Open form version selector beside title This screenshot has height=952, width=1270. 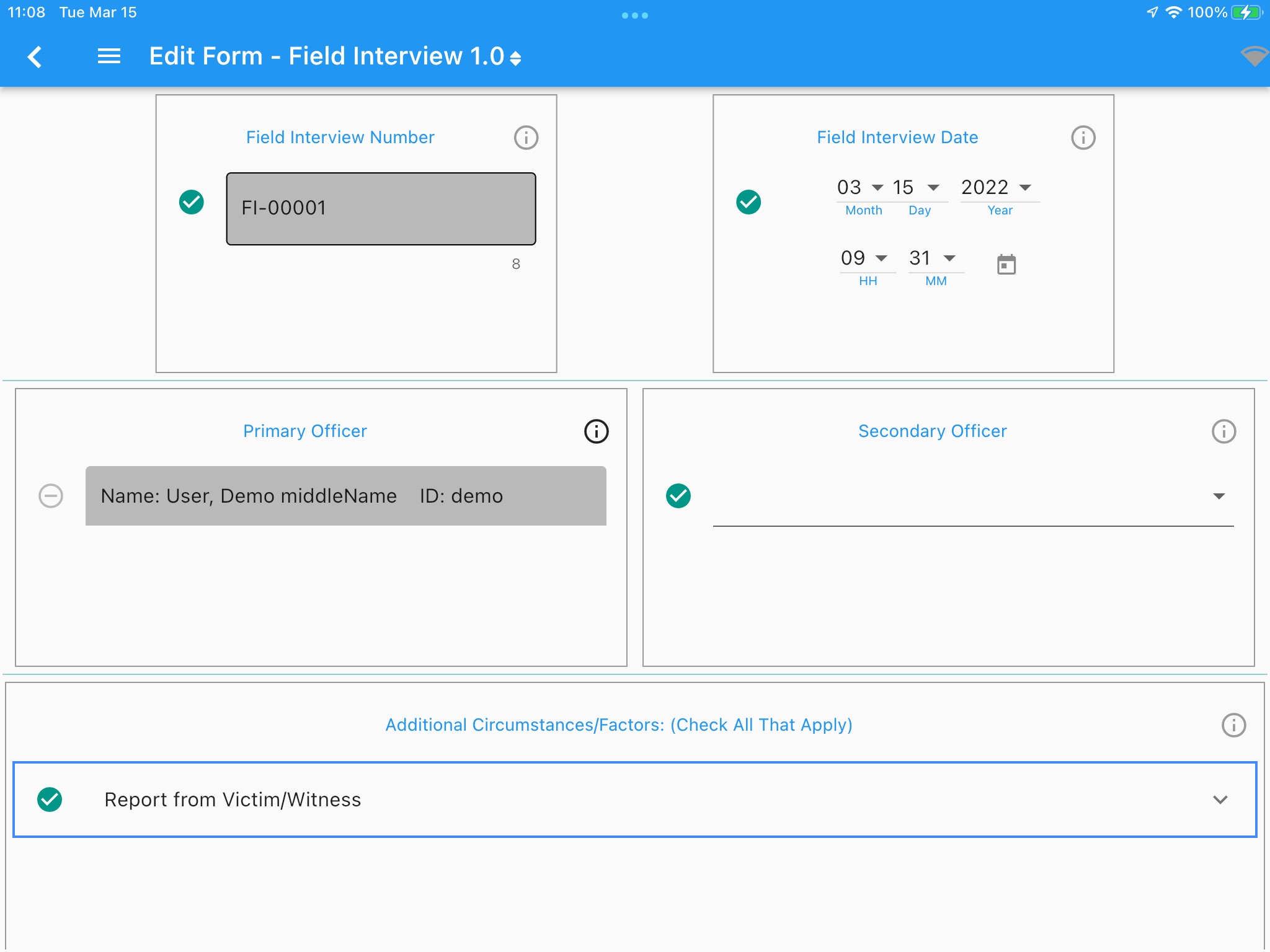(x=515, y=58)
